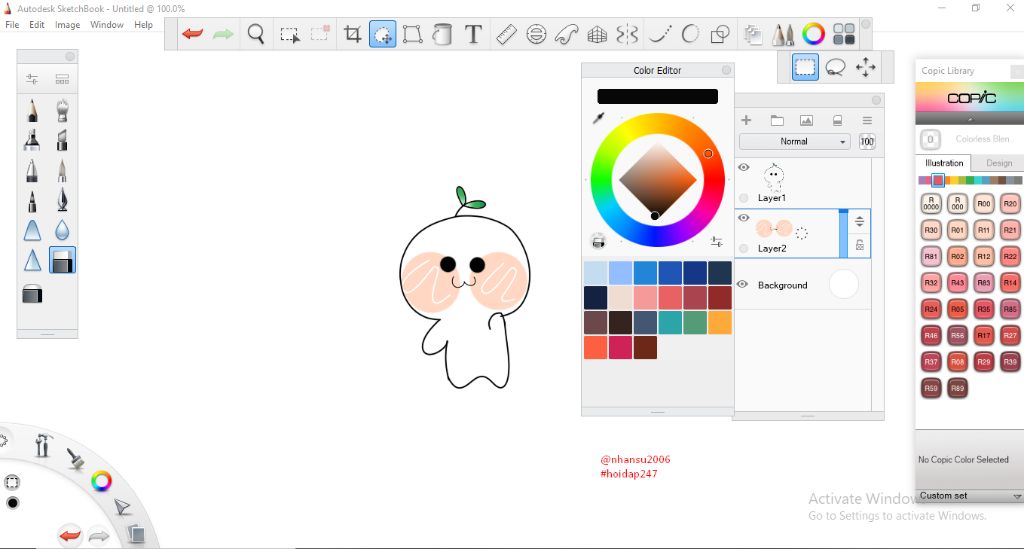Pick Copic color R59
The image size is (1024, 549).
(x=931, y=388)
